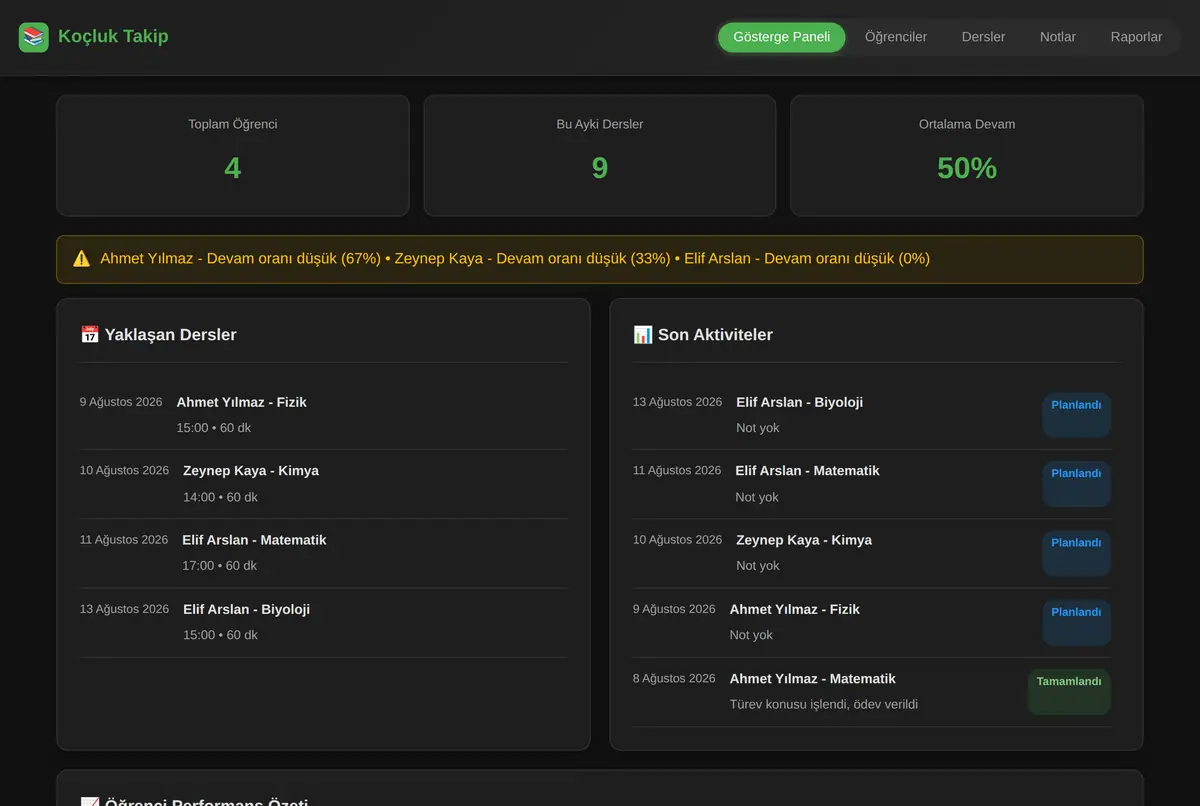This screenshot has width=1200, height=806.
Task: Click the Bu Ayki Dersler card label
Action: (x=600, y=125)
